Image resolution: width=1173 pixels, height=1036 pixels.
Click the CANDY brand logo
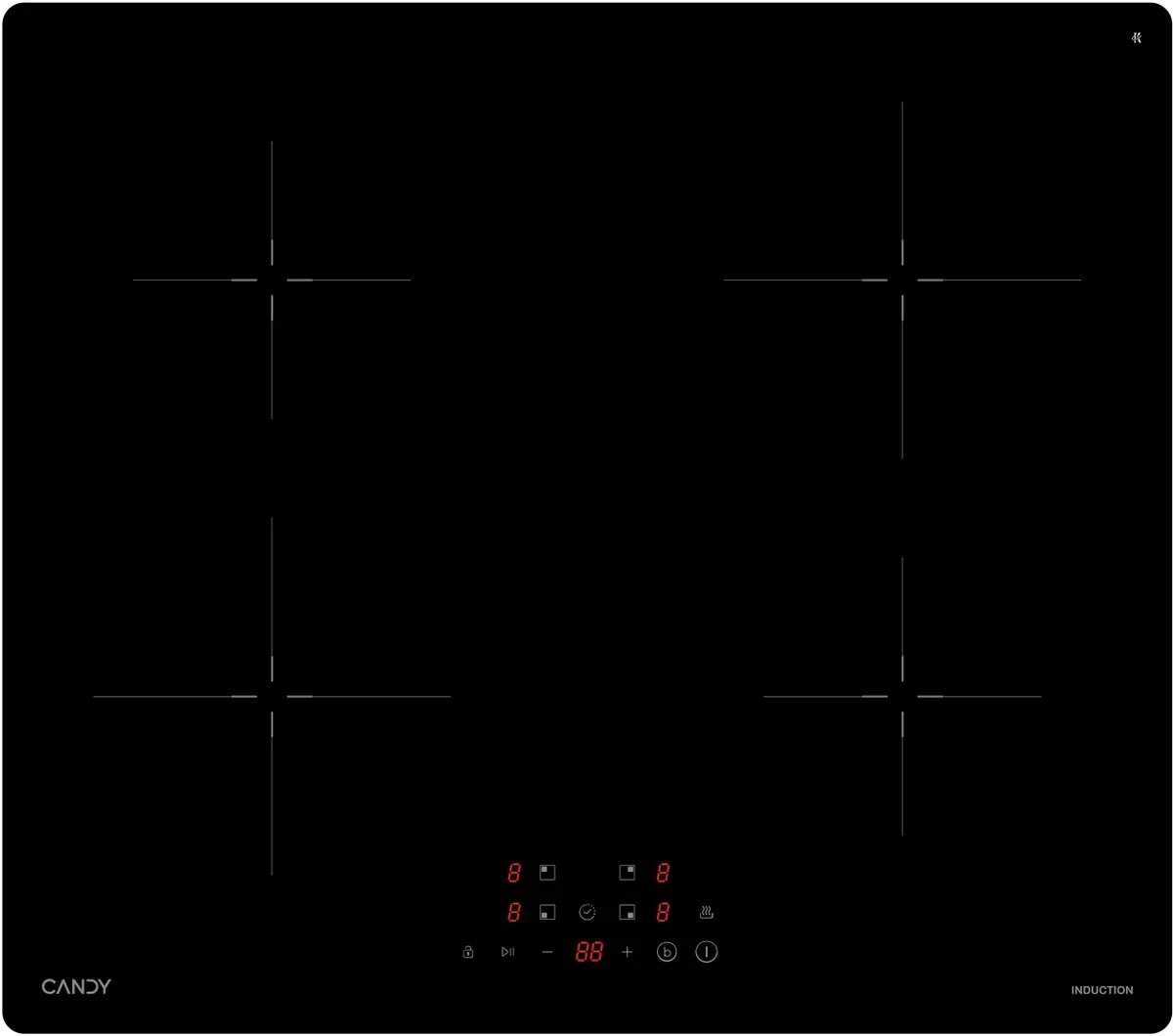[76, 986]
